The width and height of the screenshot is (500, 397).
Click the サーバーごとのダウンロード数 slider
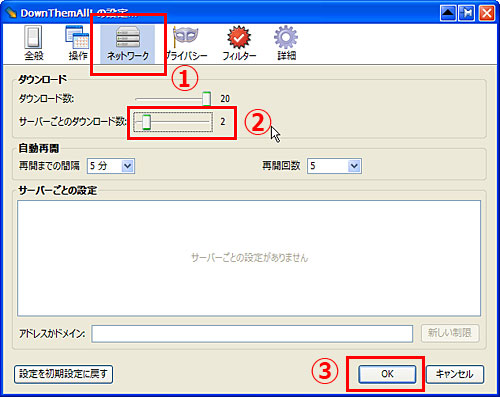[x=173, y=122]
